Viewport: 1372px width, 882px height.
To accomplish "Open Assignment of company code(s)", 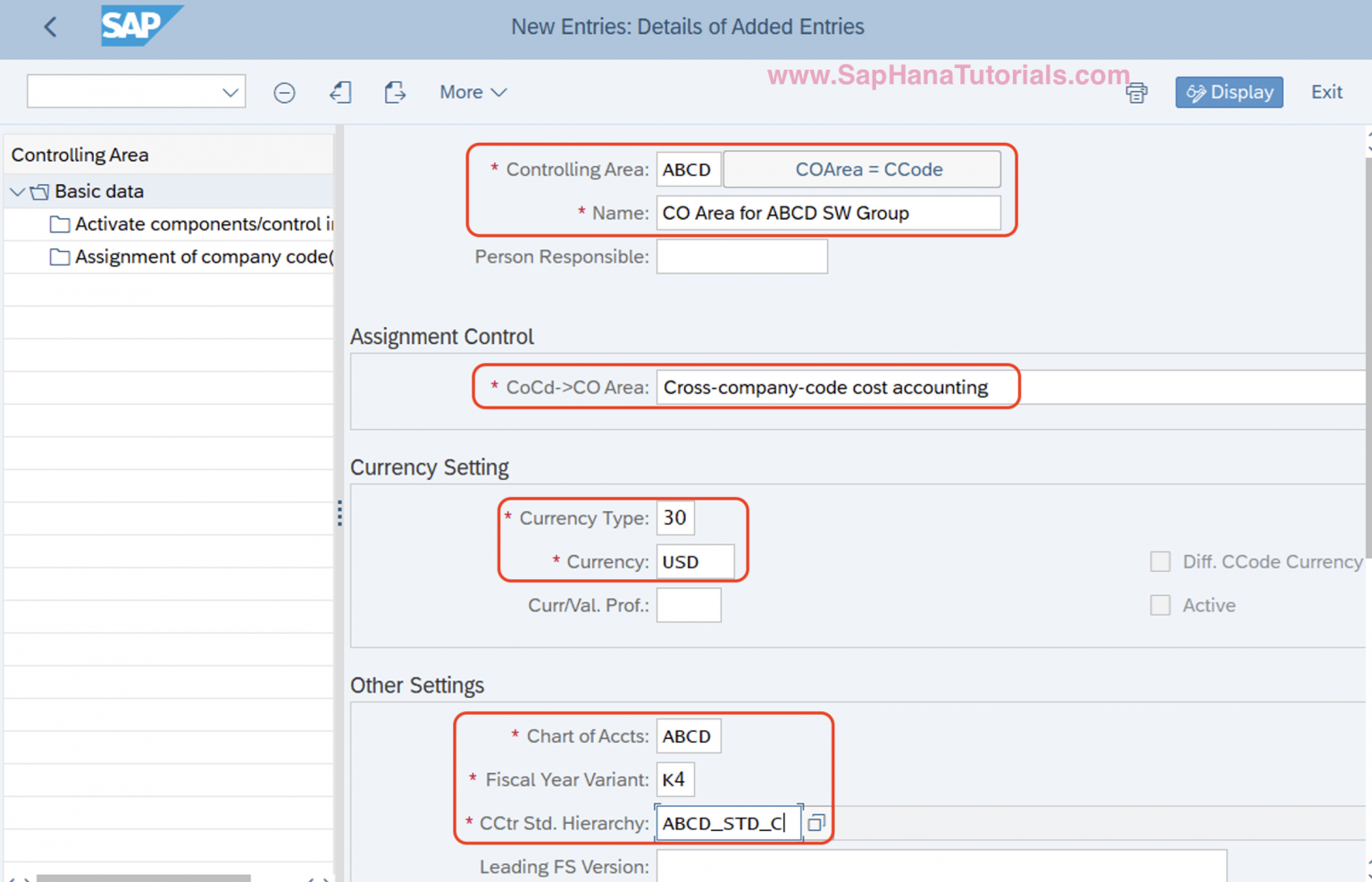I will pos(204,257).
